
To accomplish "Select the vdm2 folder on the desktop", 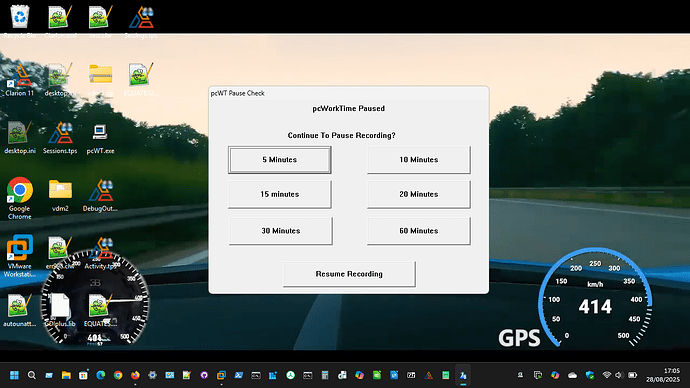I will click(x=60, y=195).
